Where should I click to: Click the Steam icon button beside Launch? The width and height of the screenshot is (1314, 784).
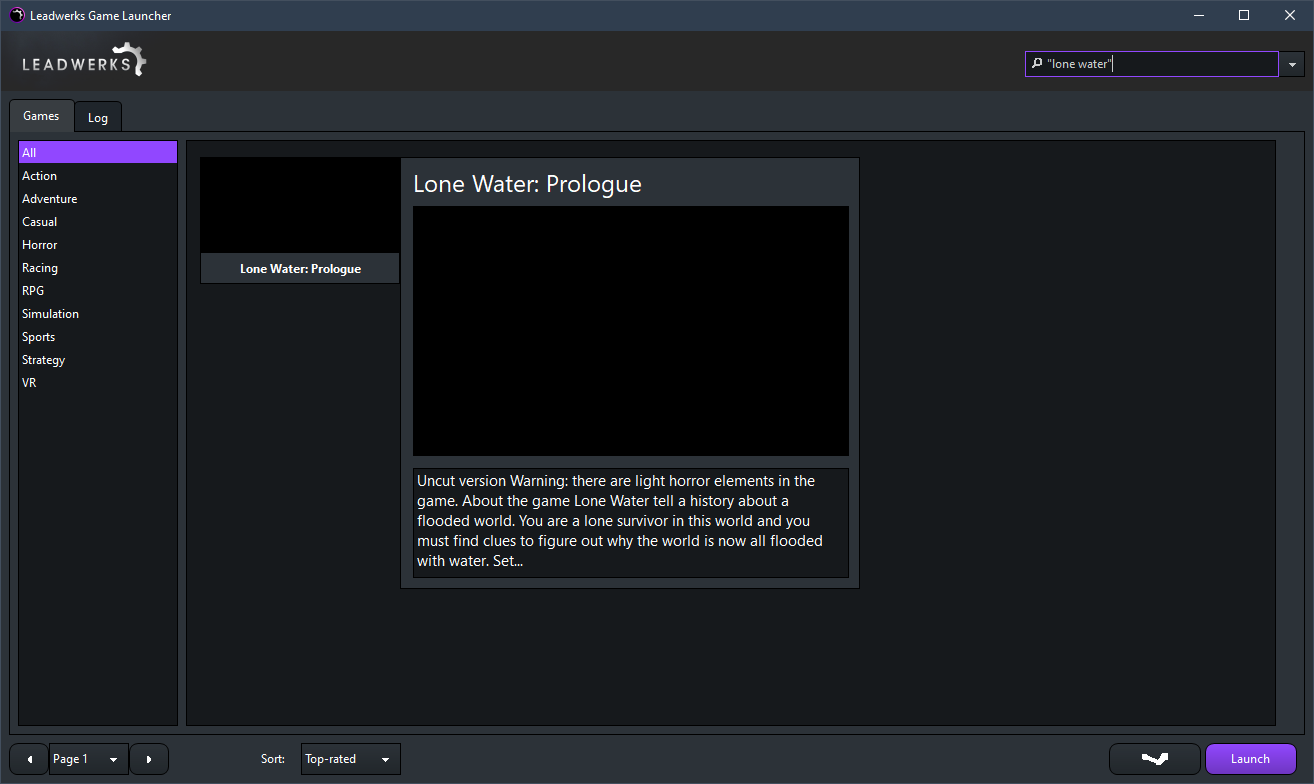tap(1154, 759)
